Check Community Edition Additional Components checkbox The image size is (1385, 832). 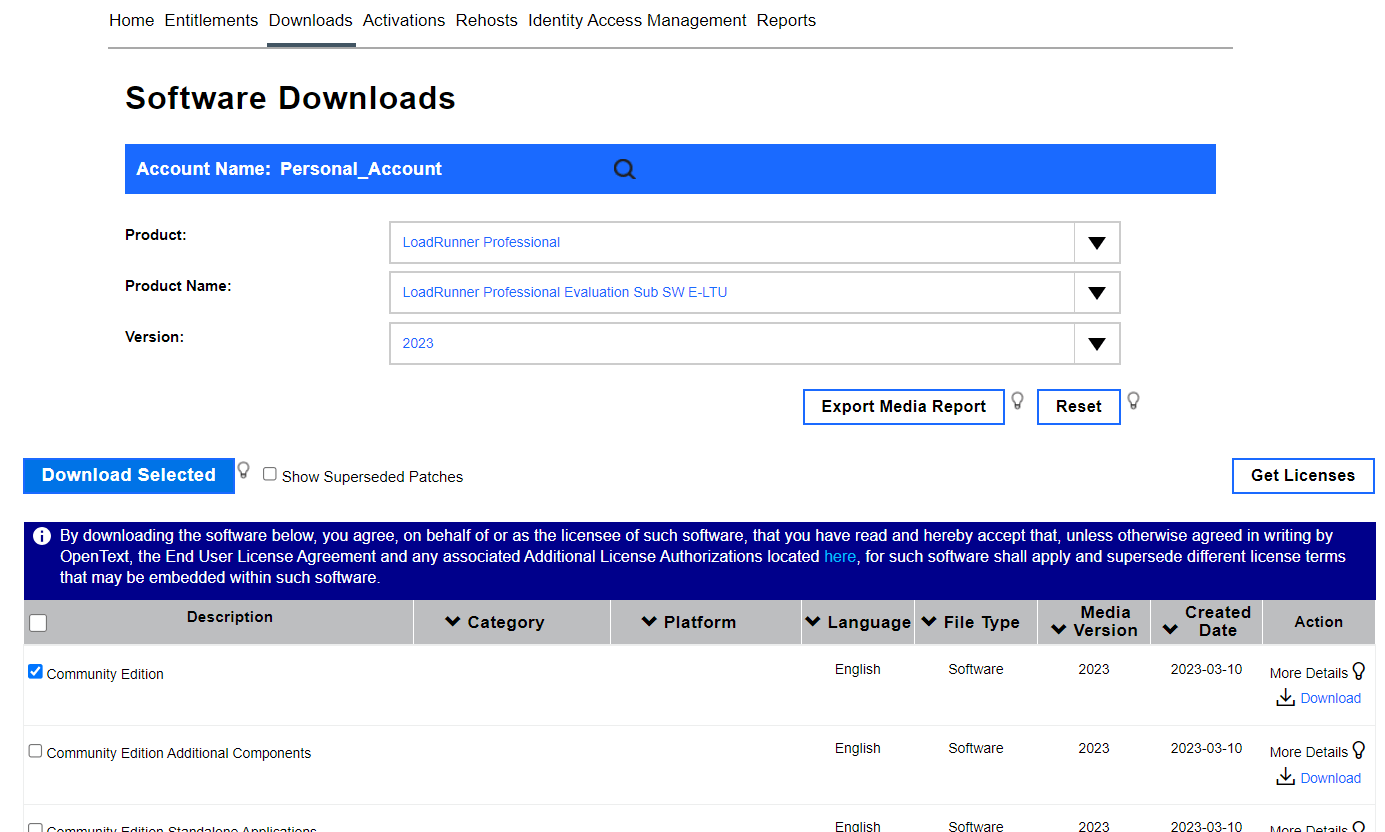(36, 751)
